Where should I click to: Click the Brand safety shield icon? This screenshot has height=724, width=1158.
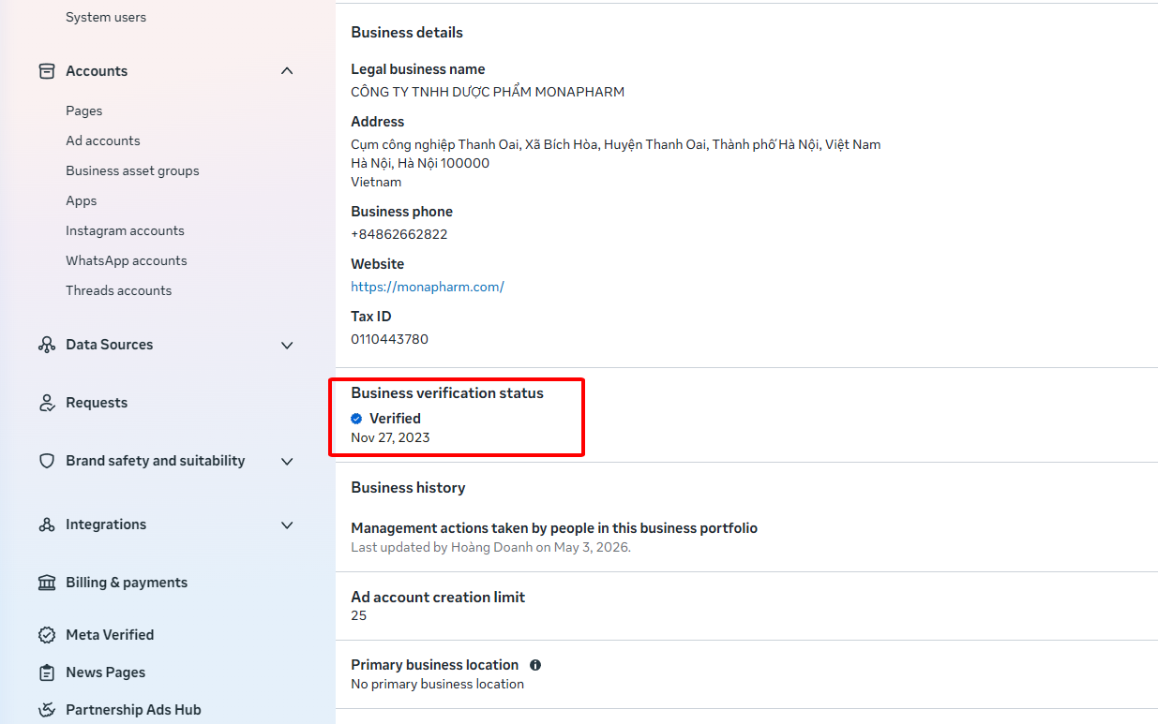(47, 461)
